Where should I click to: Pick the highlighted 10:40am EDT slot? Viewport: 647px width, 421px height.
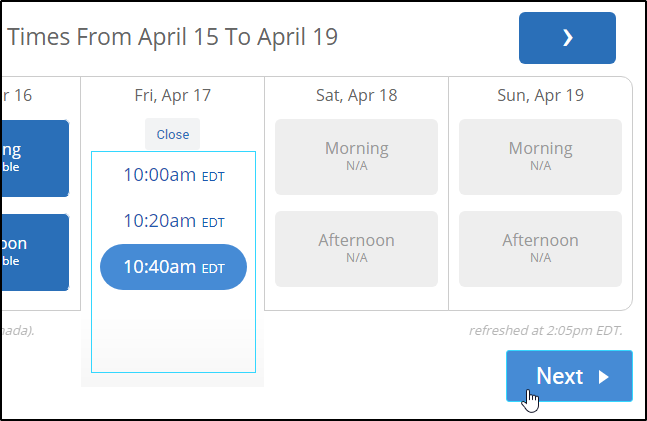[x=173, y=267]
